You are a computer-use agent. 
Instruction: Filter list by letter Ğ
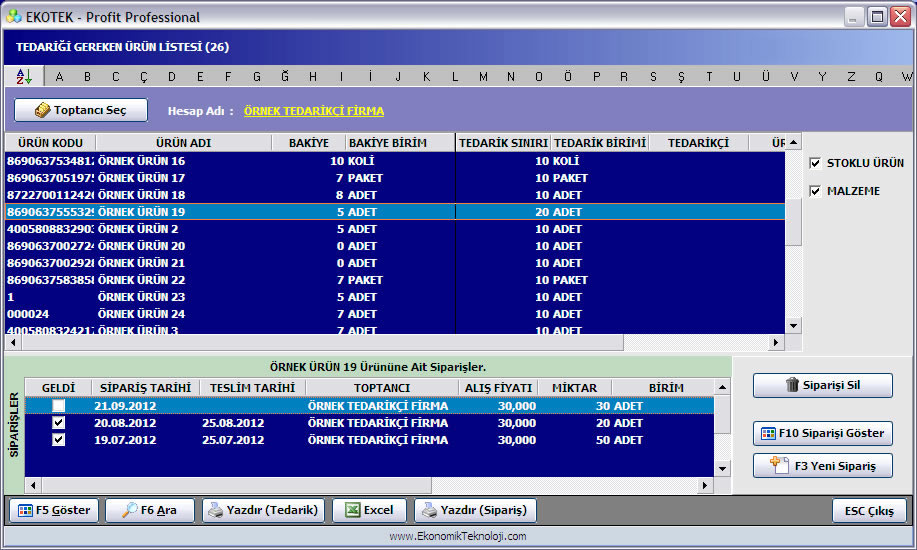pos(285,76)
